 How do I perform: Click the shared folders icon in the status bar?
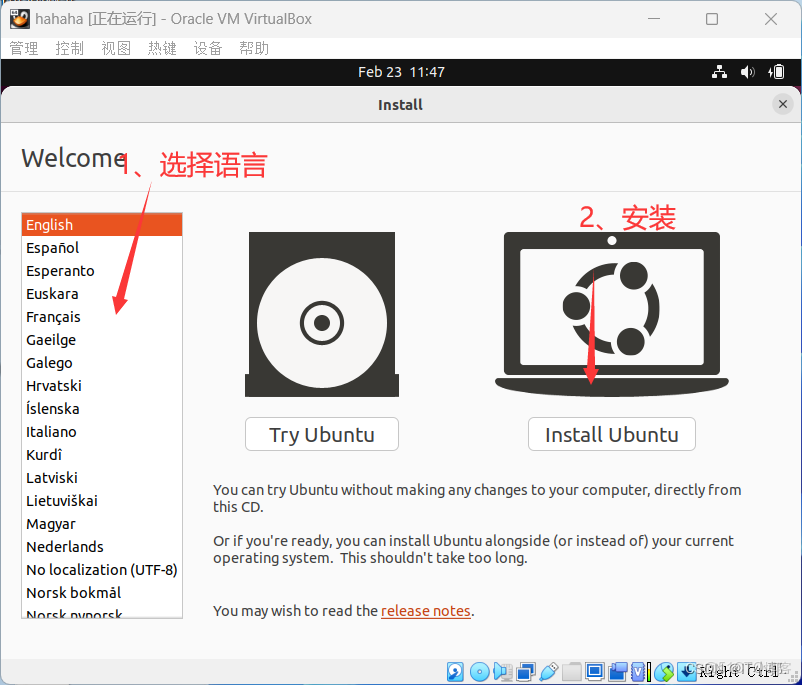tap(571, 672)
